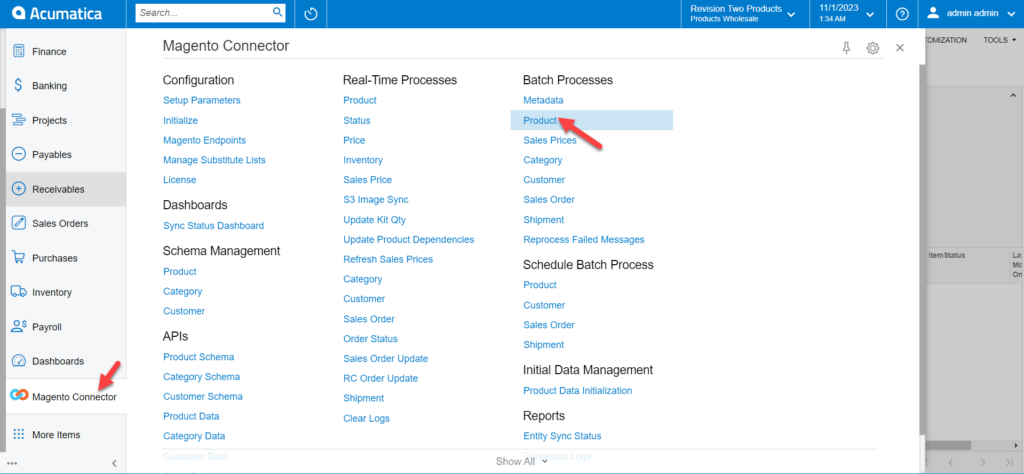
Task: Open Sales Prices batch process
Action: (x=550, y=140)
